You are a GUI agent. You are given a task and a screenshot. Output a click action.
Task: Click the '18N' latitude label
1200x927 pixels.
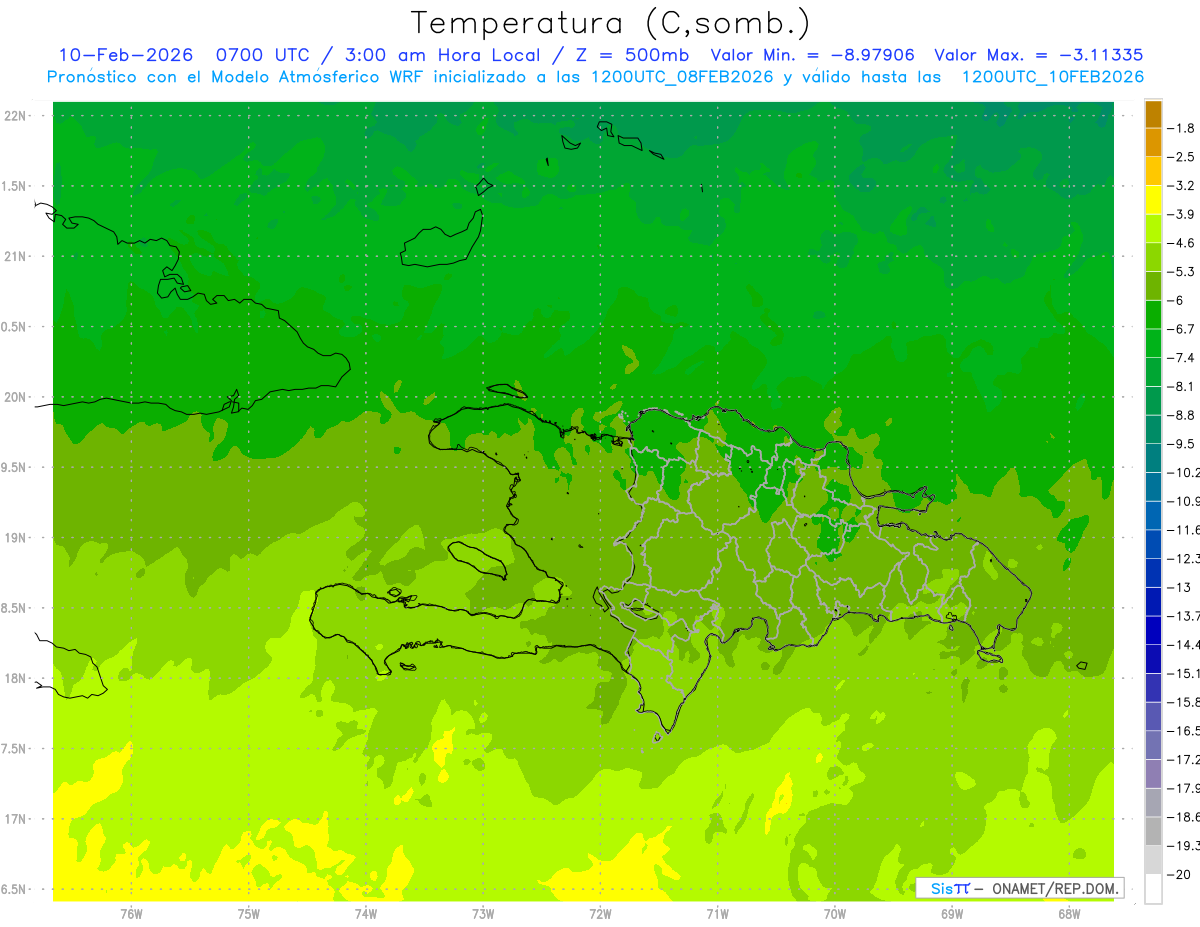[17, 678]
